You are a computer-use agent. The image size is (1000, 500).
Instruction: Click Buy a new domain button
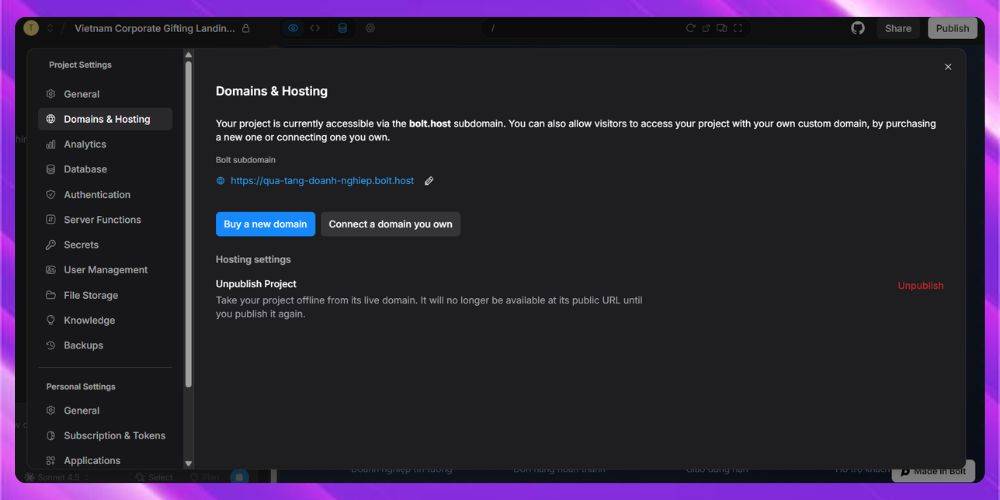[x=265, y=224]
